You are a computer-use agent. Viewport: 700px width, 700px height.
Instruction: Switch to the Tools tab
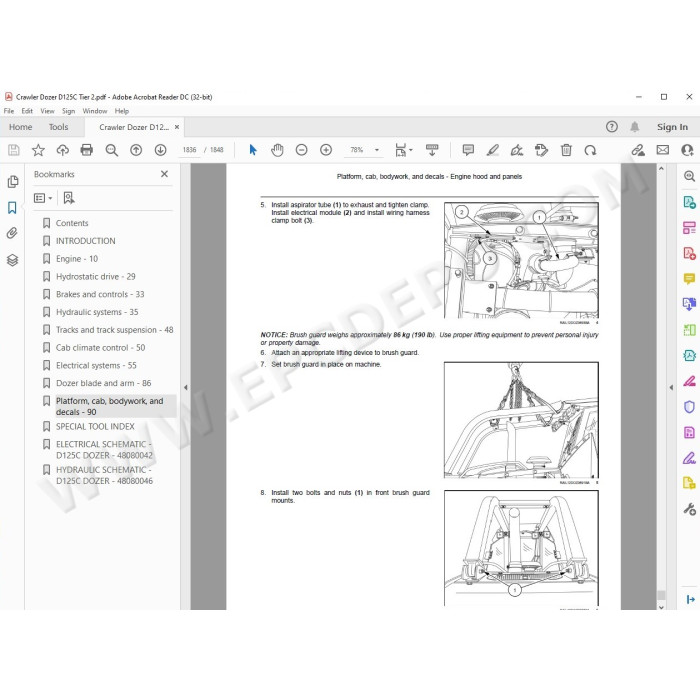pos(58,127)
